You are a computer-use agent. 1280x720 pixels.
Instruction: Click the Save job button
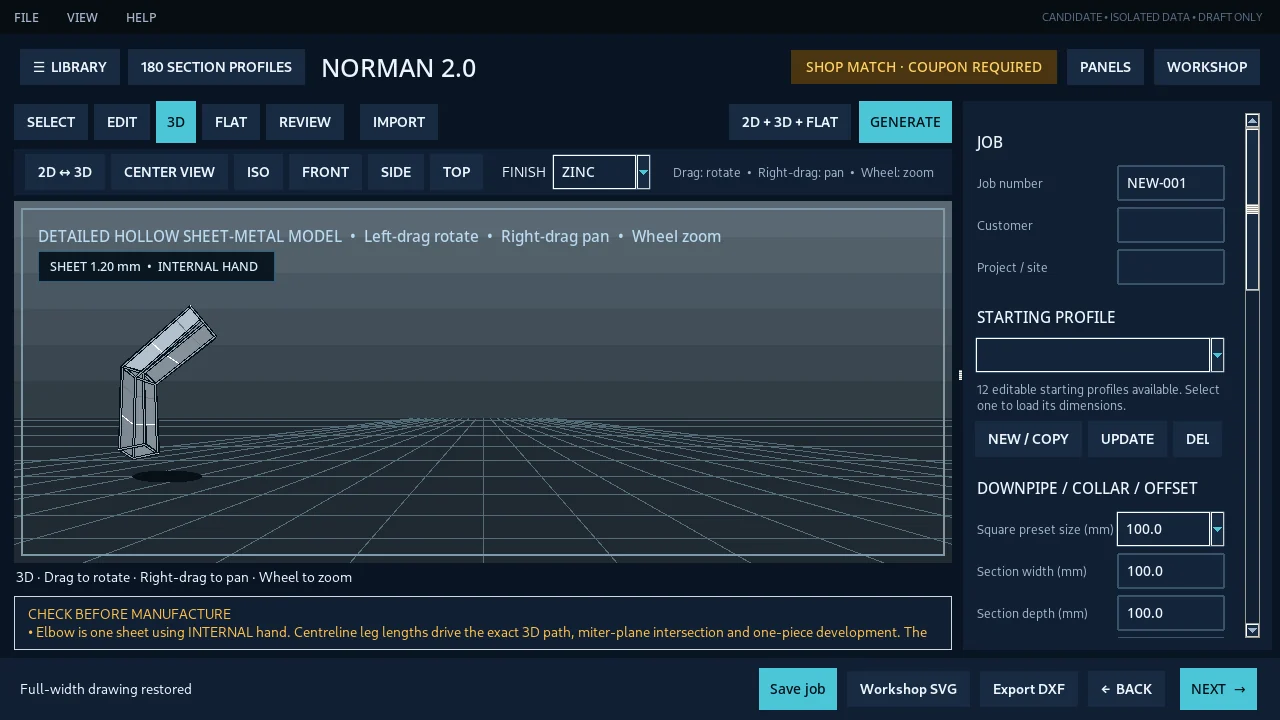(798, 689)
